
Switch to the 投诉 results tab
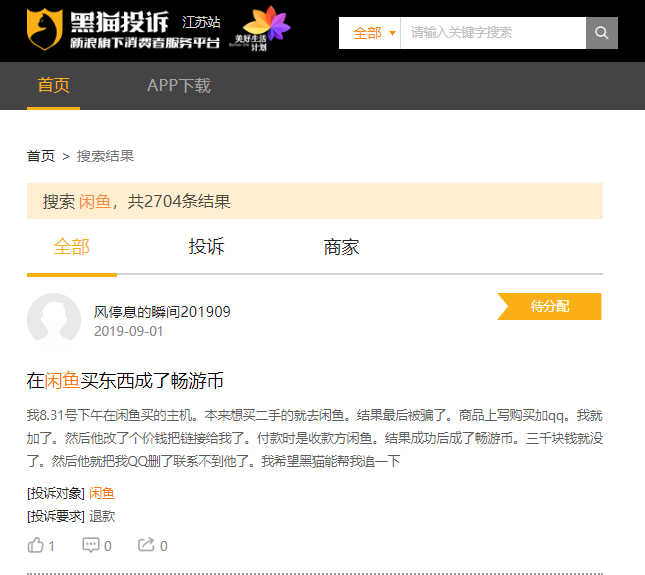(x=206, y=247)
